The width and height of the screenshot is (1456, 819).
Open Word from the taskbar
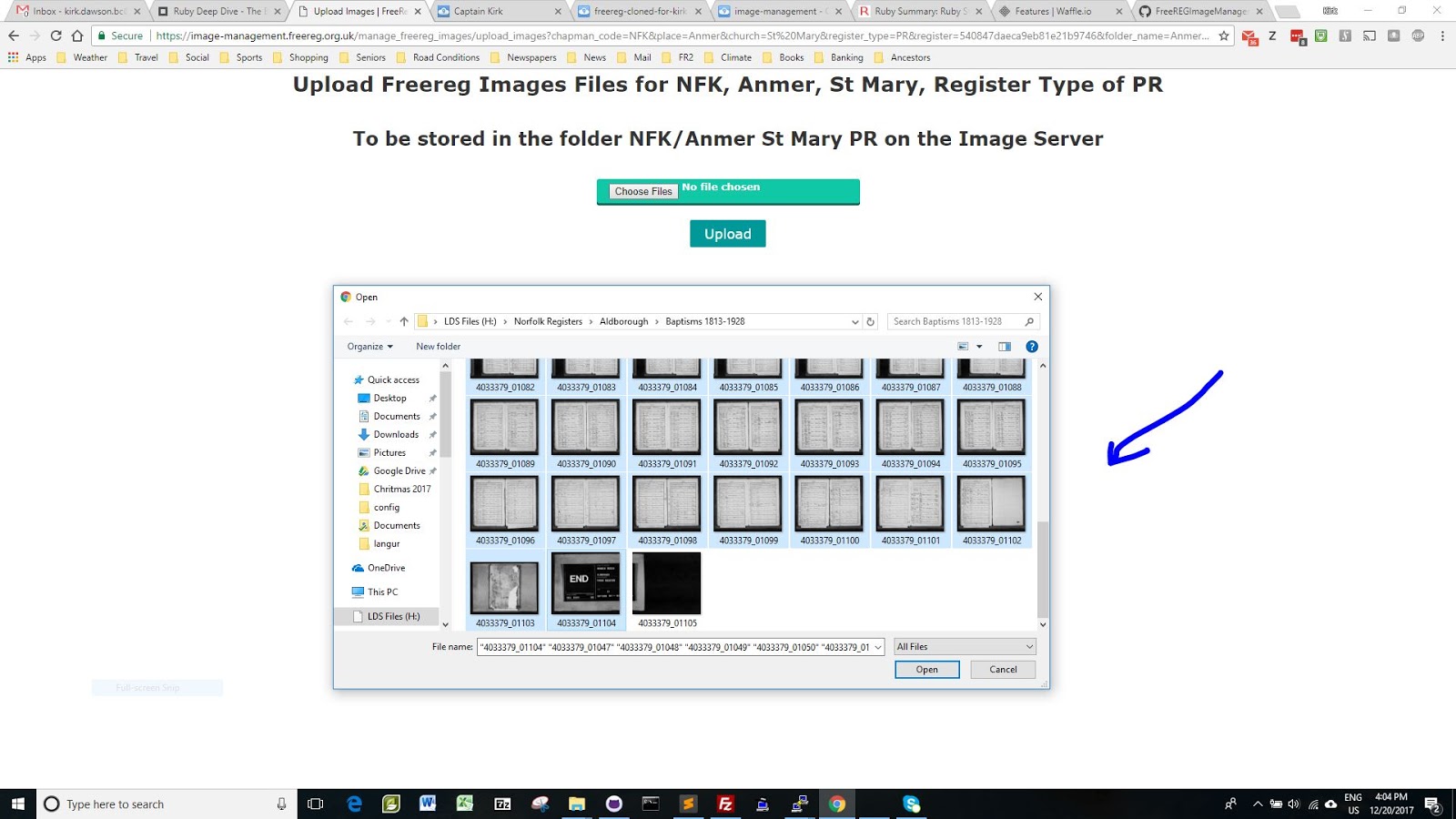[x=428, y=804]
